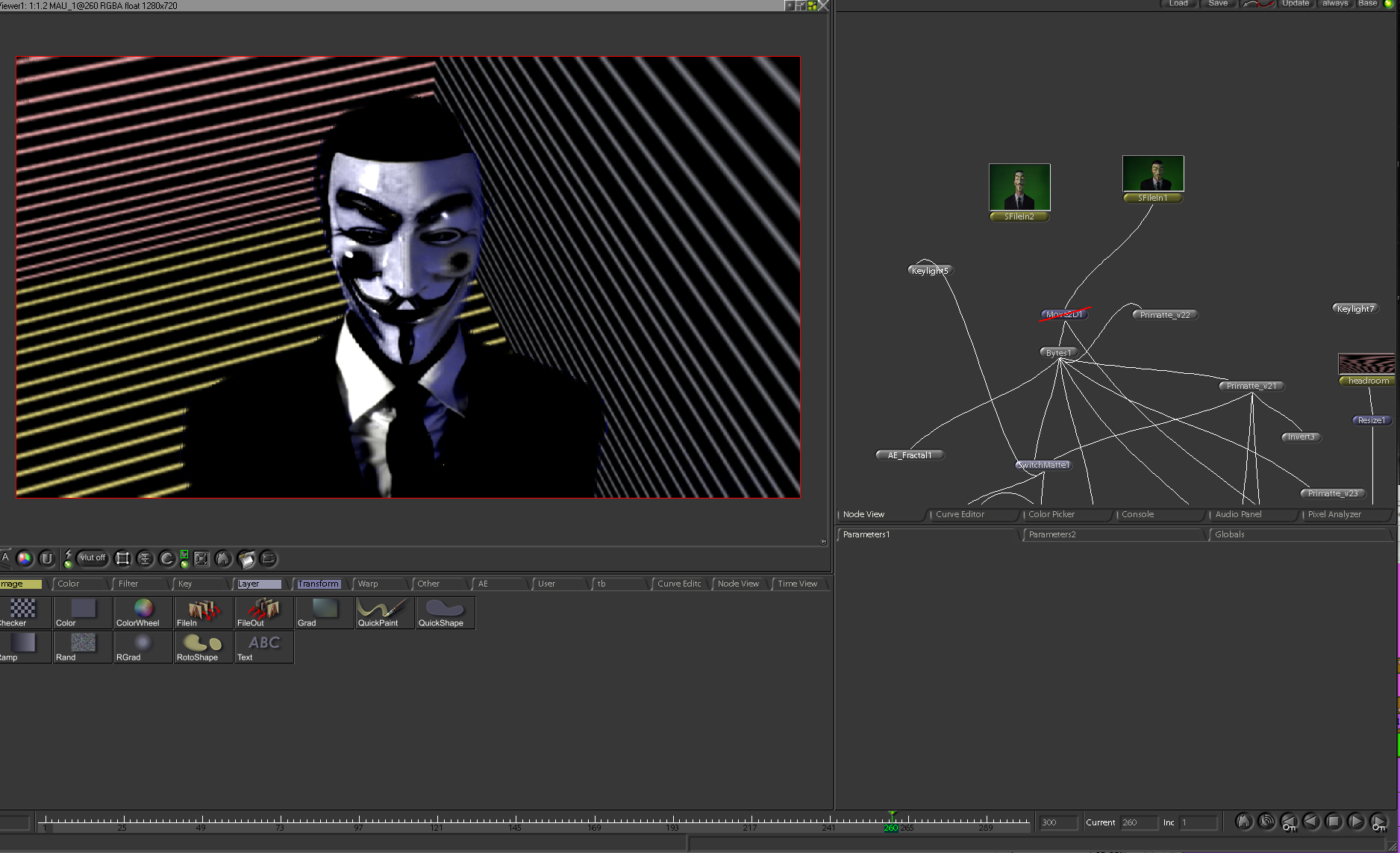The image size is (1400, 853).
Task: Click the square region-of-interest frame viewer icon
Action: coord(123,558)
